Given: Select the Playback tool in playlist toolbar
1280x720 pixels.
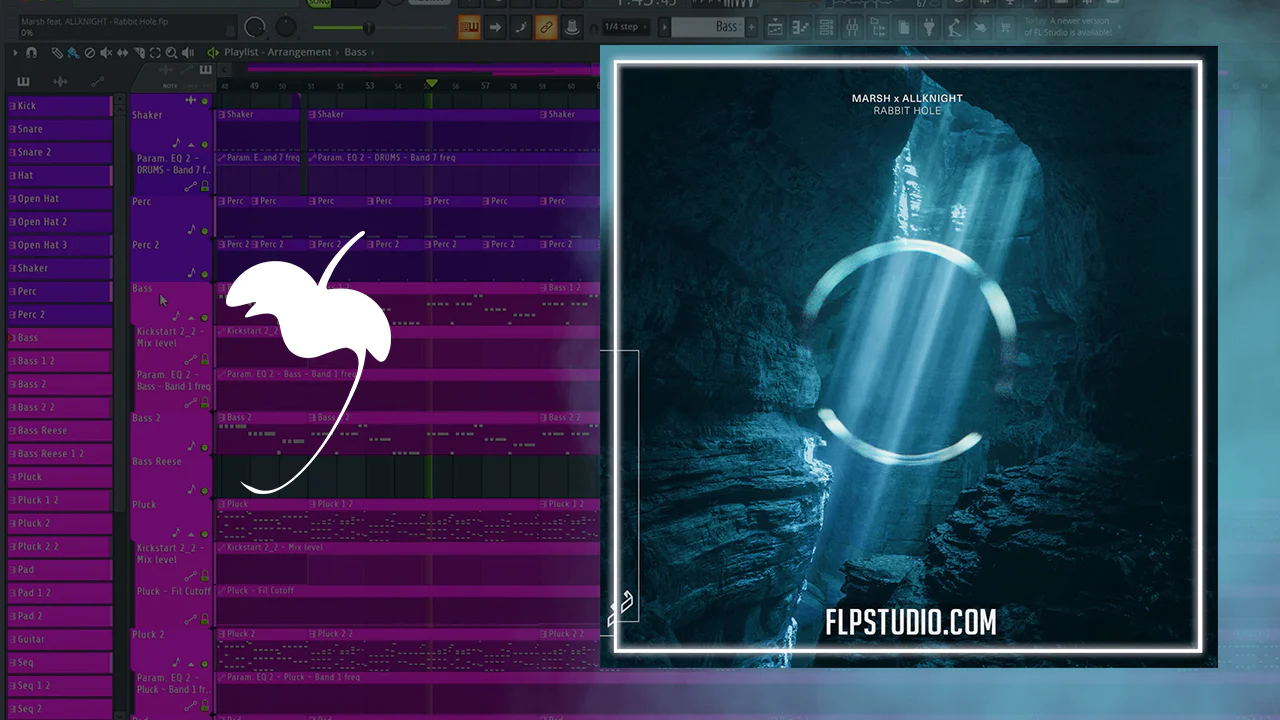Looking at the screenshot, I should tap(188, 52).
